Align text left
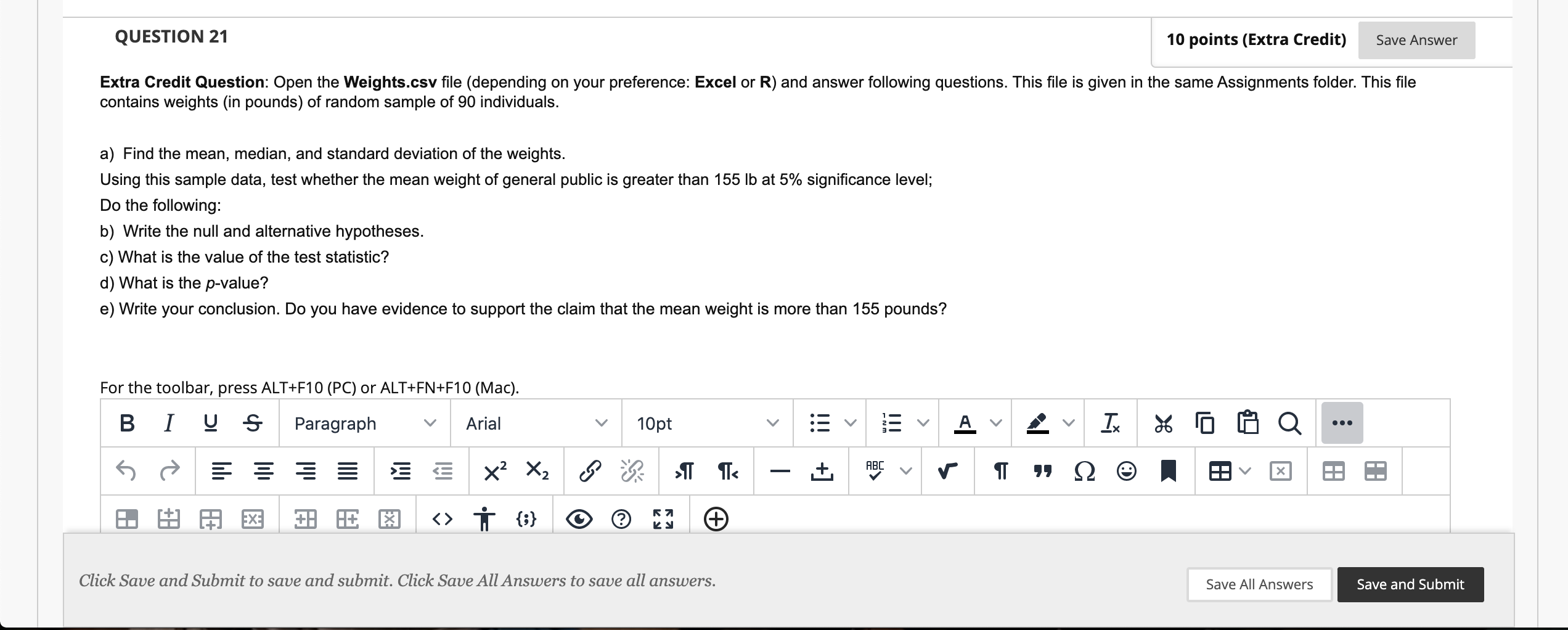1568x630 pixels. pyautogui.click(x=221, y=472)
